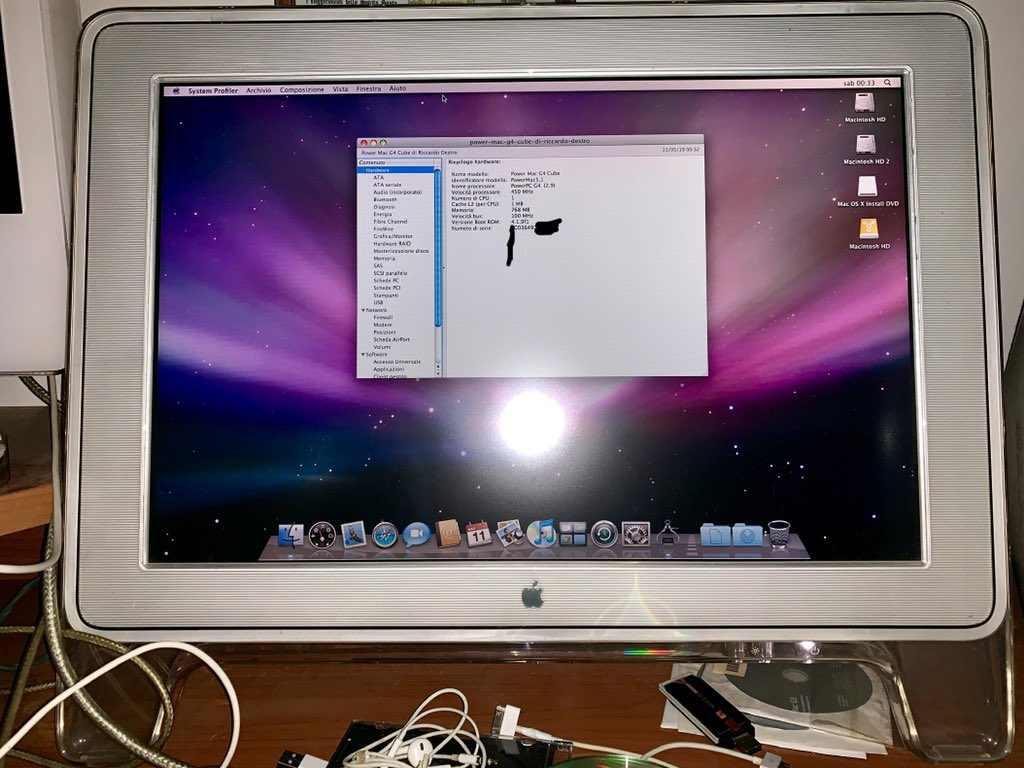Select the orange Macintosh HD external drive
This screenshot has height=768, width=1024.
(x=869, y=229)
